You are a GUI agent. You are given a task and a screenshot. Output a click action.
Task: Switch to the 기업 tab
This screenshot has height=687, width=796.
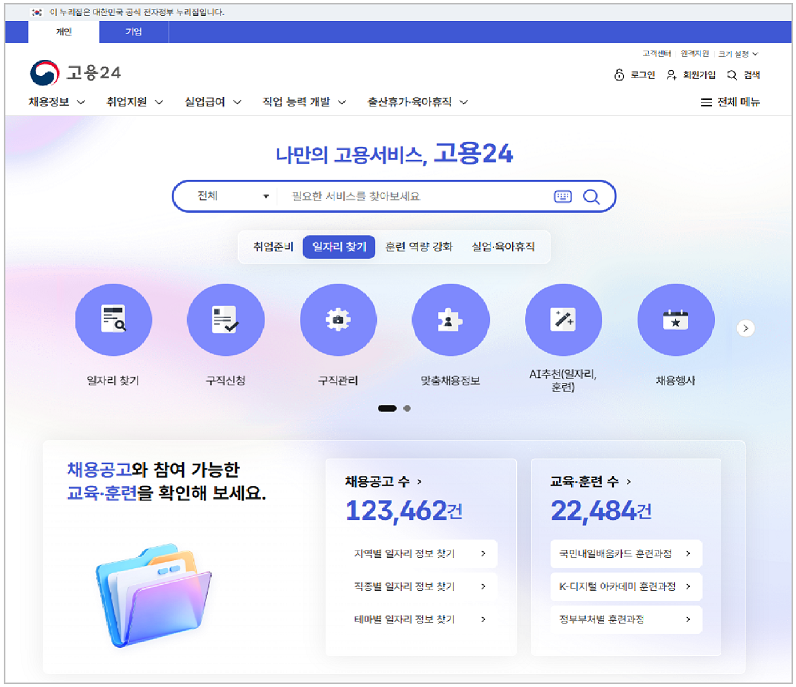(134, 32)
